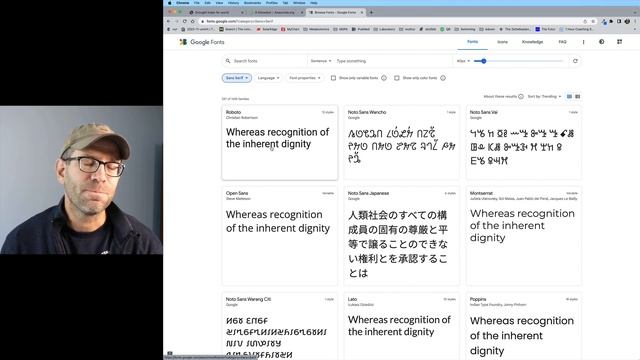Open the Chrome File menu
This screenshot has height=360, width=640.
(197, 3)
